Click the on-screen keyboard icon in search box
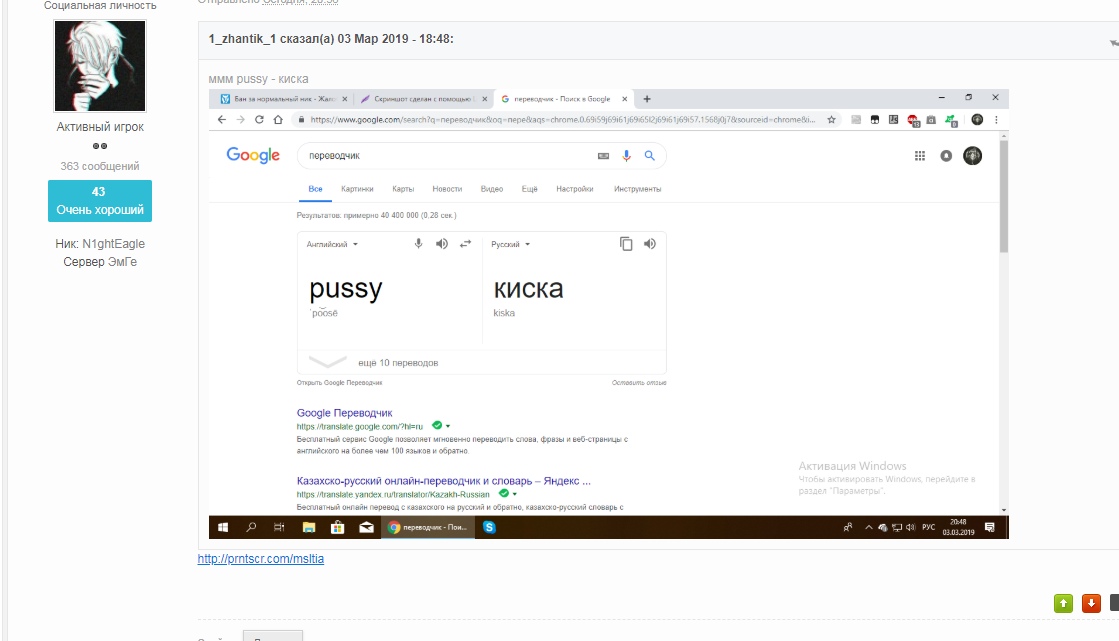Viewport: 1119px width, 641px height. [603, 156]
